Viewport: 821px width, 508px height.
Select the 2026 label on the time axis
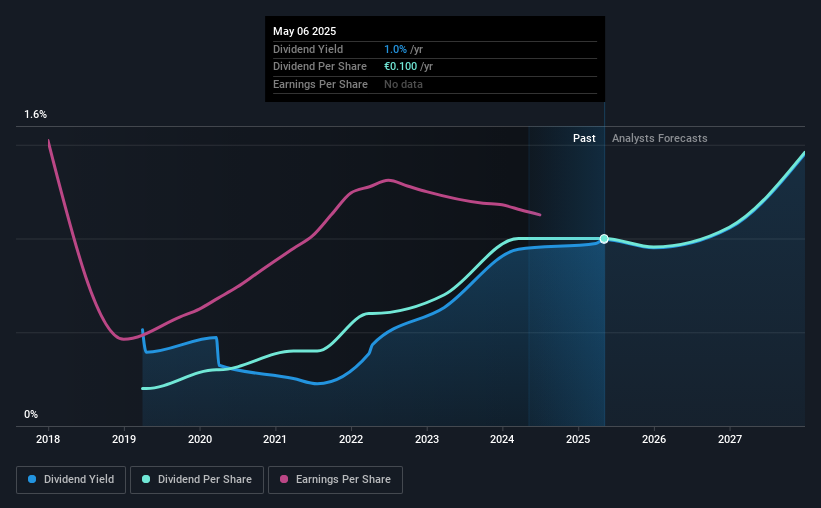pyautogui.click(x=654, y=439)
